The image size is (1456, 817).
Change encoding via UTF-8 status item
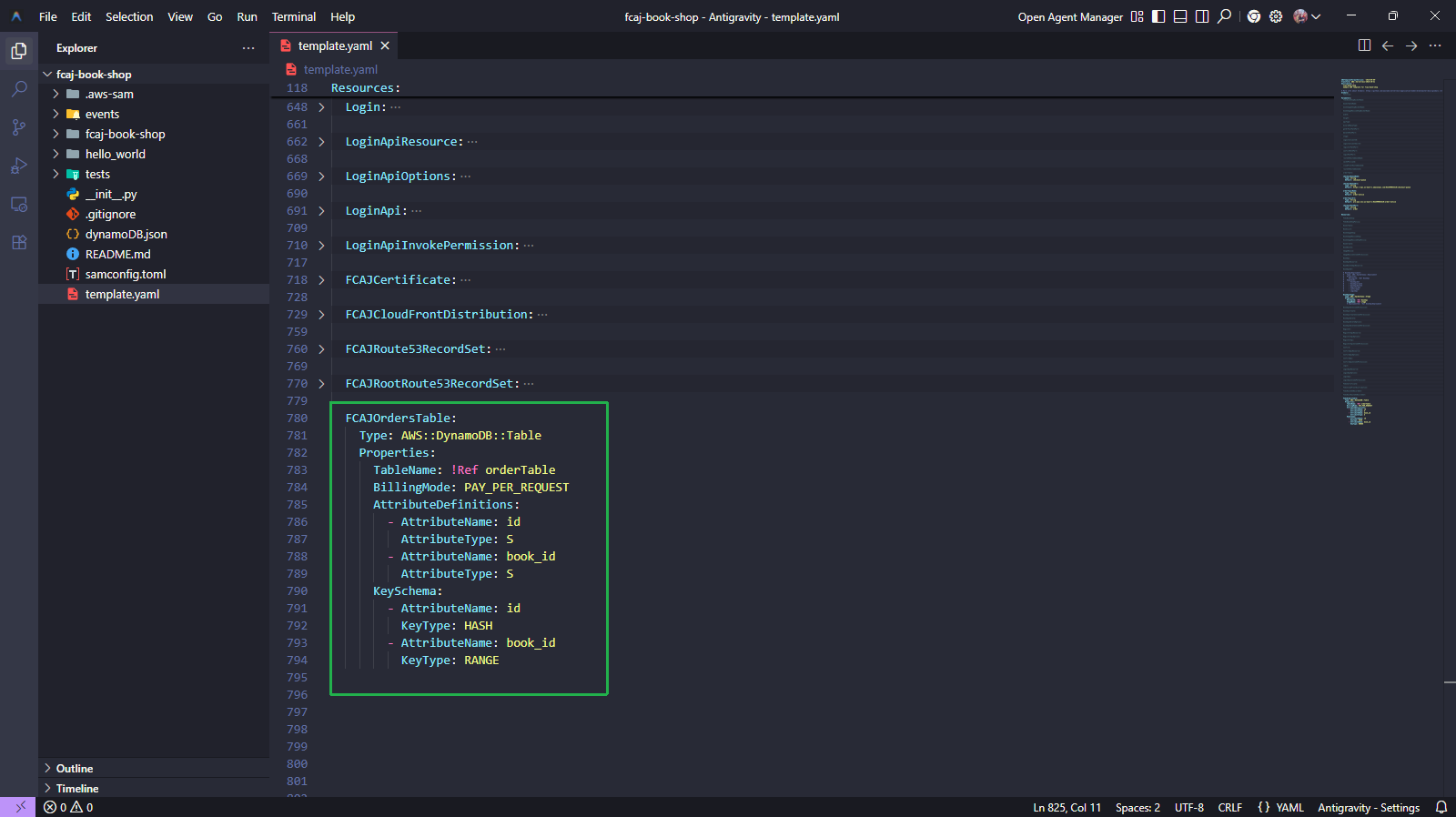click(x=1188, y=807)
